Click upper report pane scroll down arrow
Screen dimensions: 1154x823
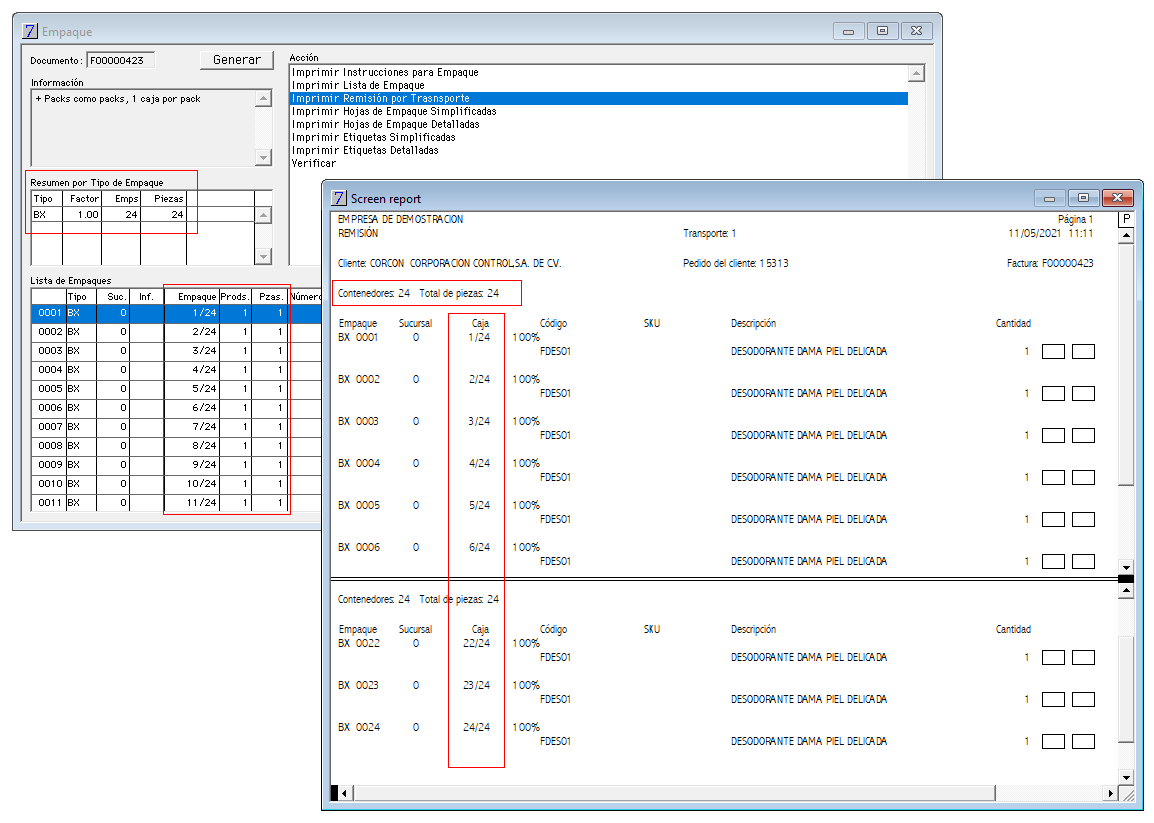click(1126, 568)
